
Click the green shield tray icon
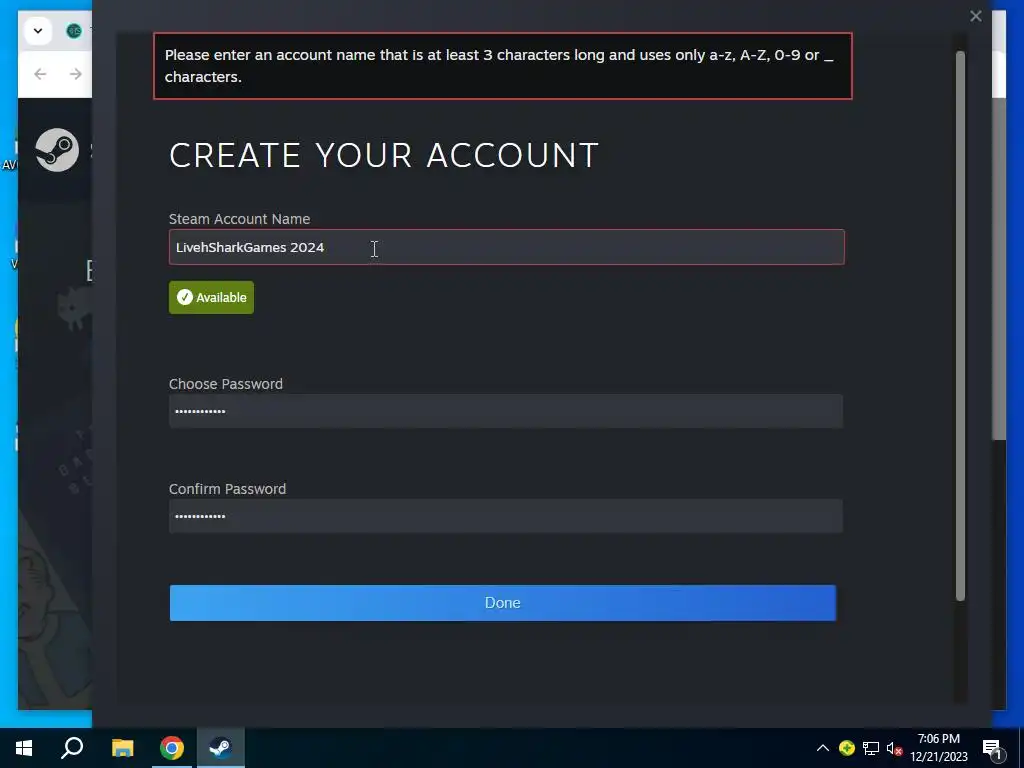[x=847, y=748]
